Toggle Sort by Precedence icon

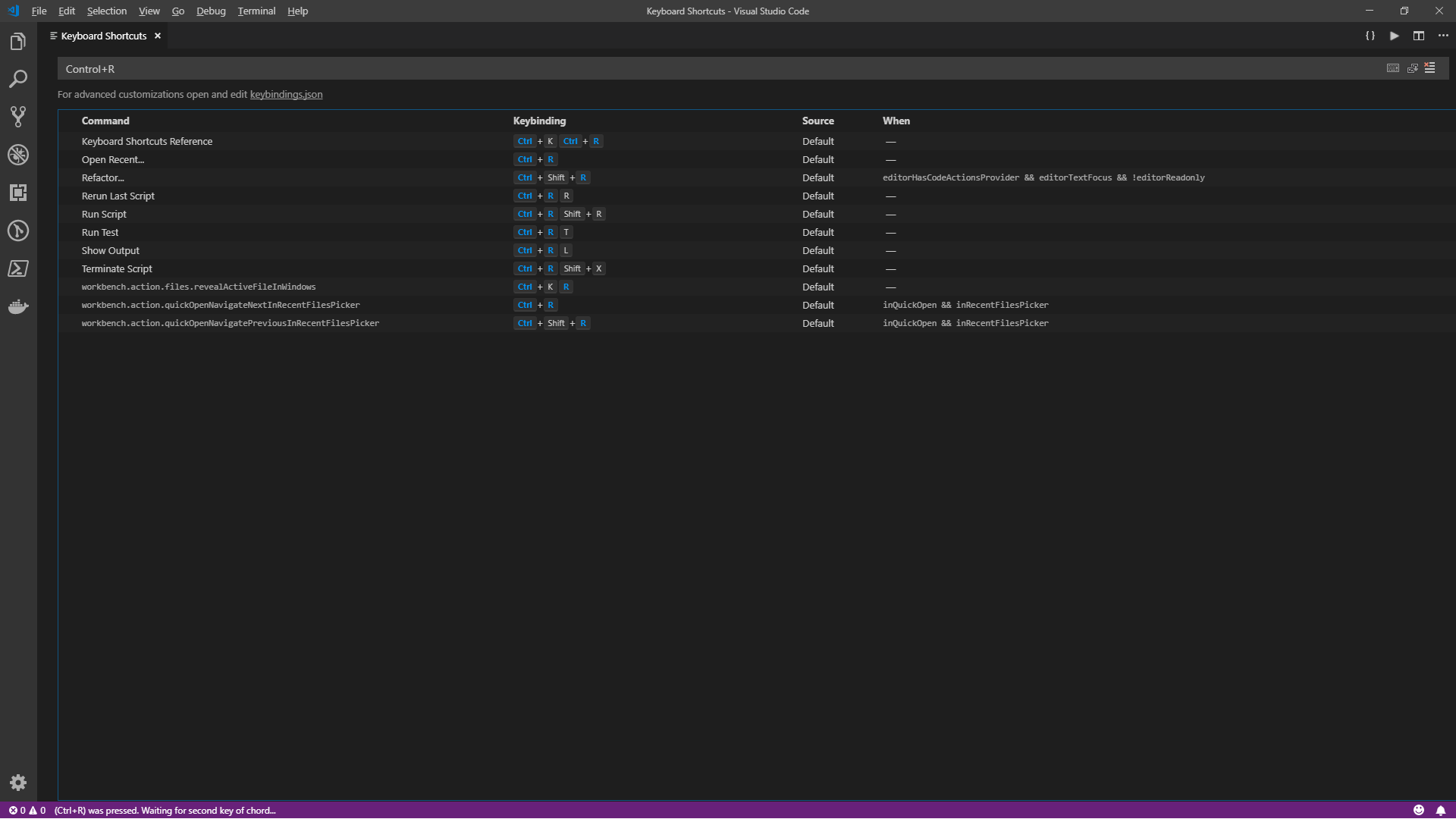(1412, 68)
